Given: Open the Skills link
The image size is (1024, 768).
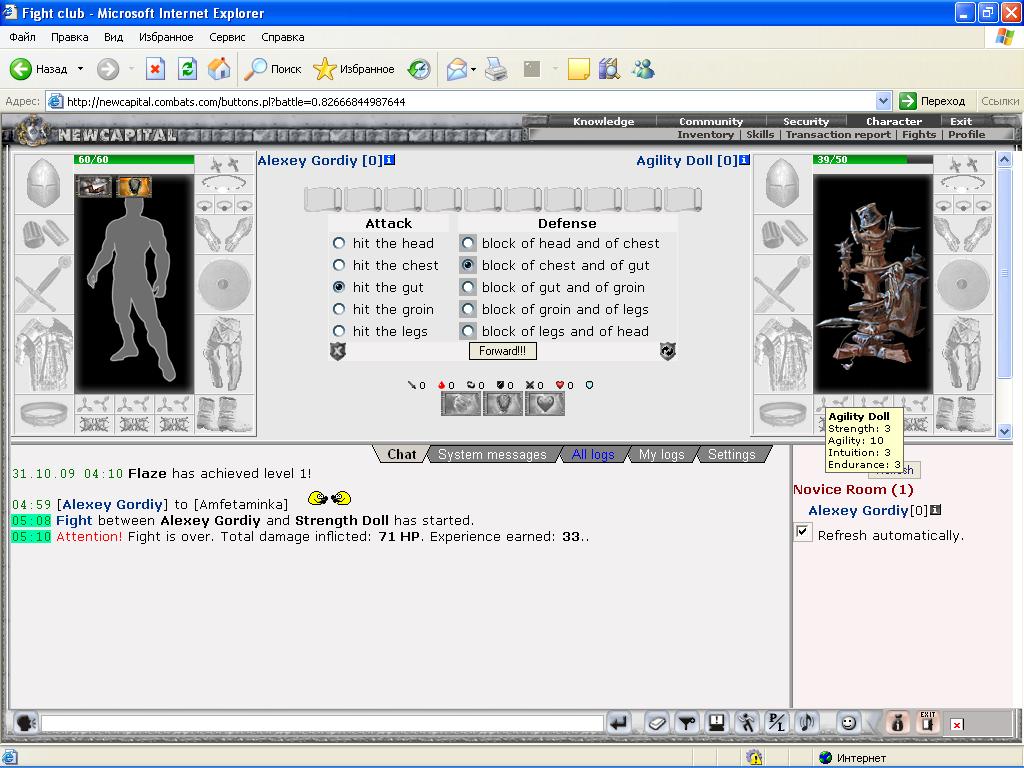Looking at the screenshot, I should (760, 135).
